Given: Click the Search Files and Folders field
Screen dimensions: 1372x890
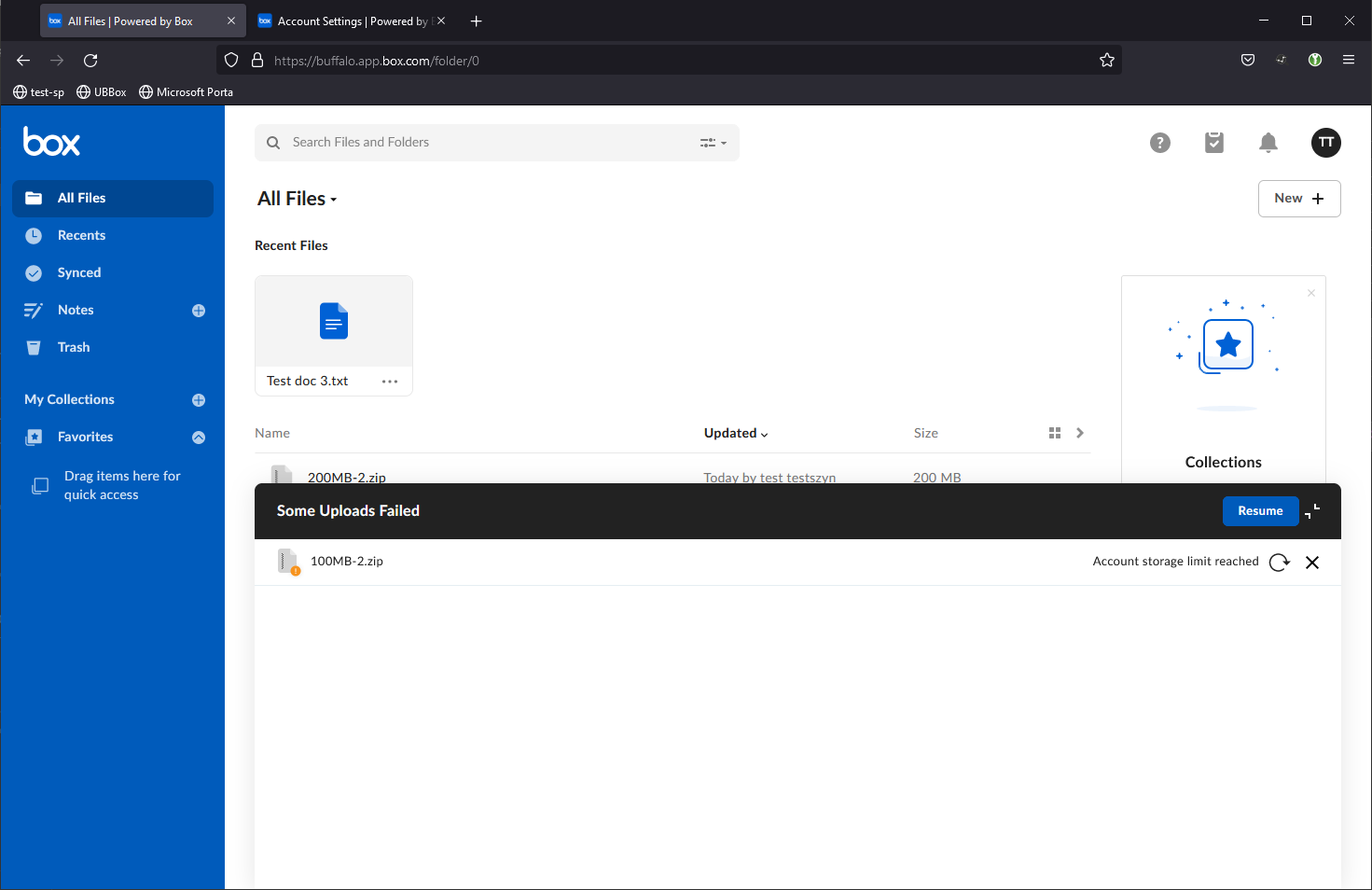Looking at the screenshot, I should (x=485, y=143).
